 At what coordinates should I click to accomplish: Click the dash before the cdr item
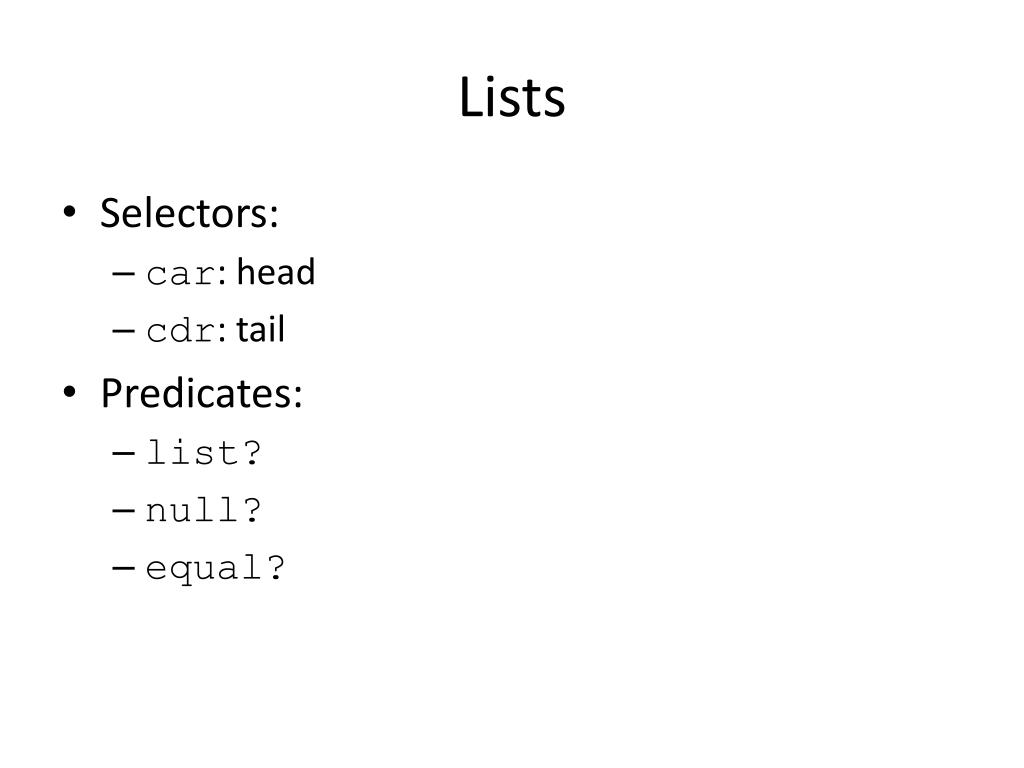tap(123, 331)
